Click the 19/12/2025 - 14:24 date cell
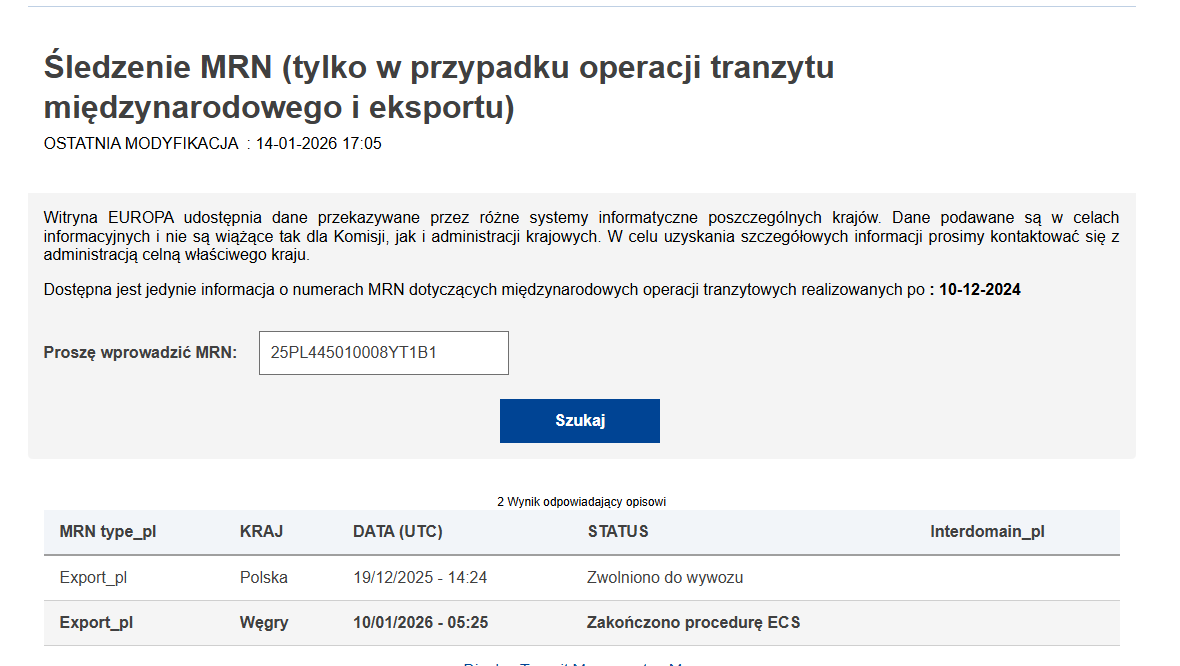 [x=420, y=578]
